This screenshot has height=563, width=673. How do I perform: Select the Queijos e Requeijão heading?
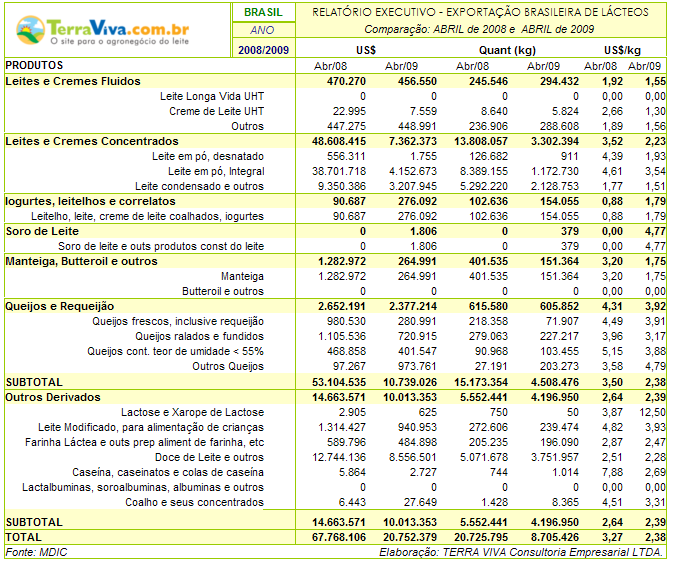pyautogui.click(x=60, y=306)
